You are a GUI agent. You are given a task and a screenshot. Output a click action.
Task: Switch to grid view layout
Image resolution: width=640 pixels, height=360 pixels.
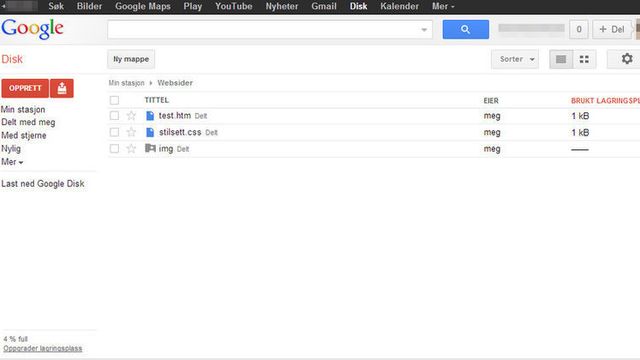pyautogui.click(x=584, y=59)
